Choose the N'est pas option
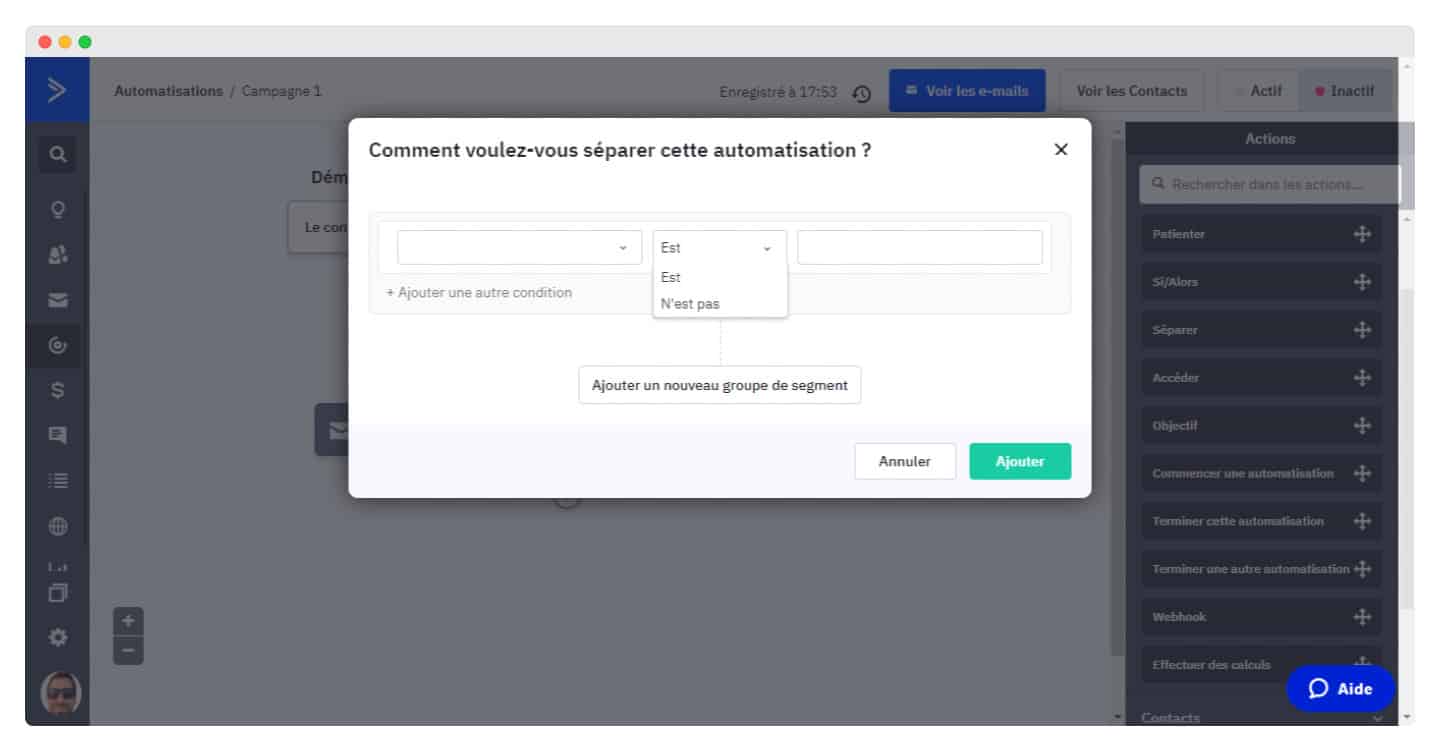The height and width of the screenshot is (751, 1440). click(719, 304)
